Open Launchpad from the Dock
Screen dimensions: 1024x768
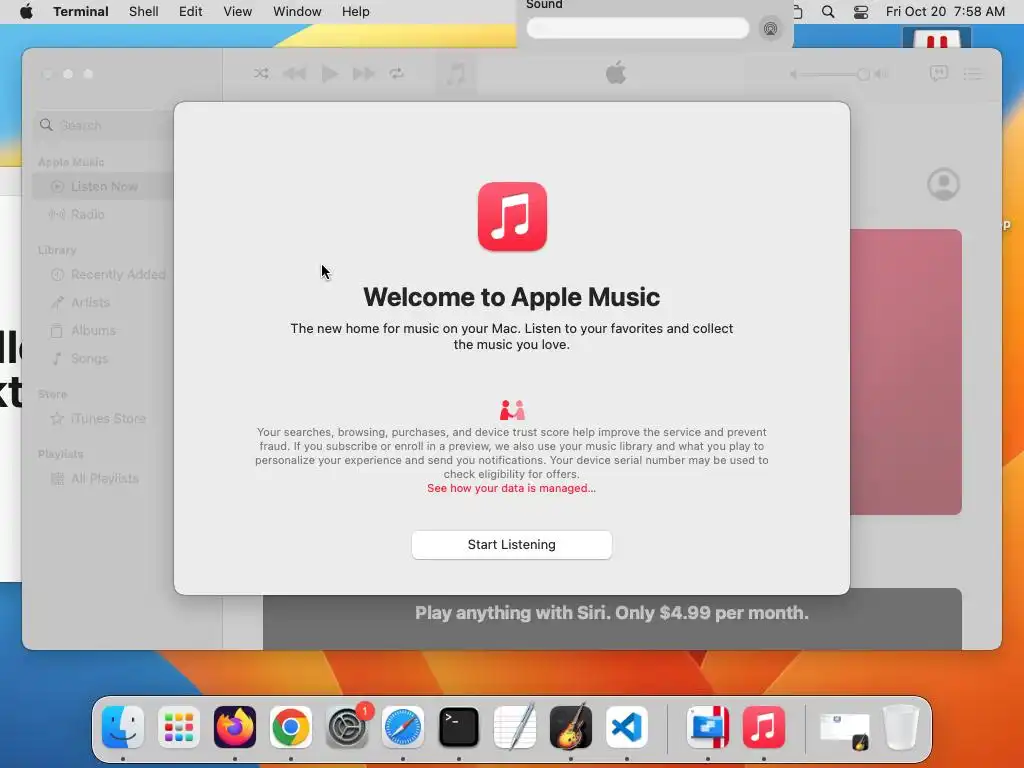tap(179, 727)
